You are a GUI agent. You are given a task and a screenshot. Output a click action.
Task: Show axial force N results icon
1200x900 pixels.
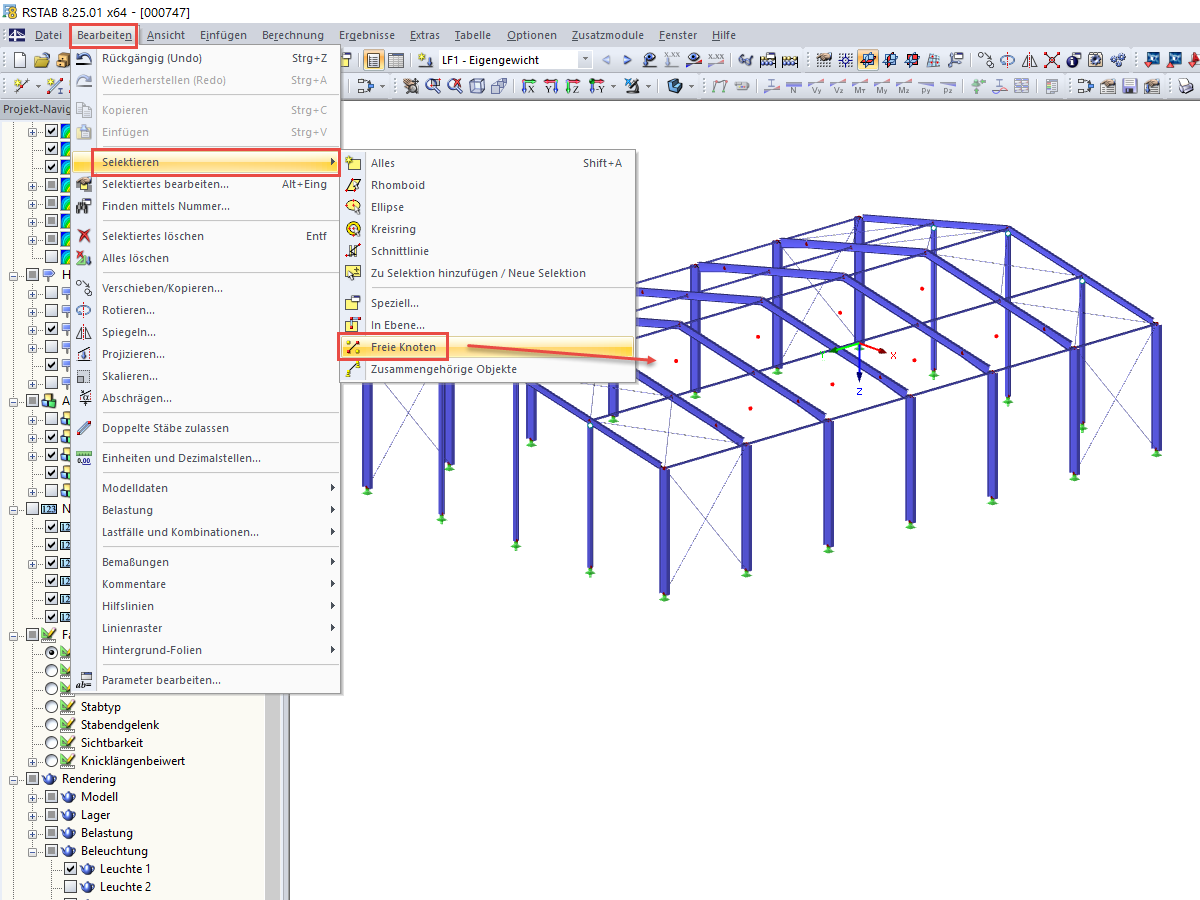793,87
